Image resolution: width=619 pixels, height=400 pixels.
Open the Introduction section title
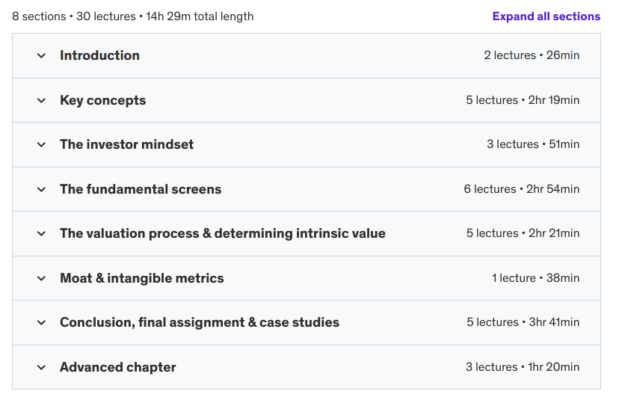(x=99, y=56)
